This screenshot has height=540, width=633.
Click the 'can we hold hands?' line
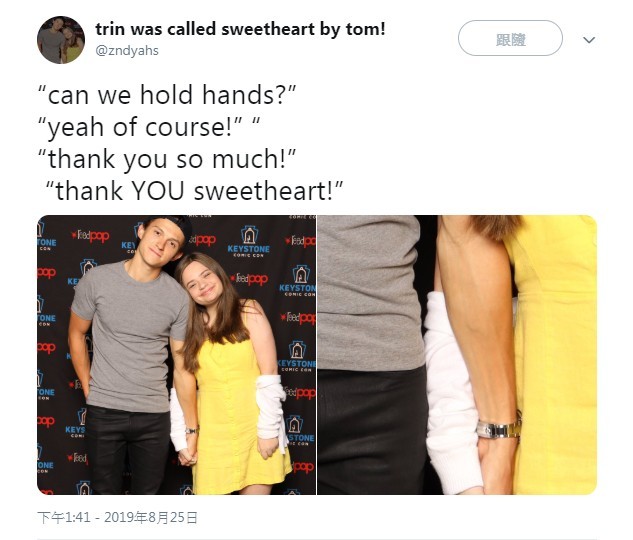(x=167, y=95)
